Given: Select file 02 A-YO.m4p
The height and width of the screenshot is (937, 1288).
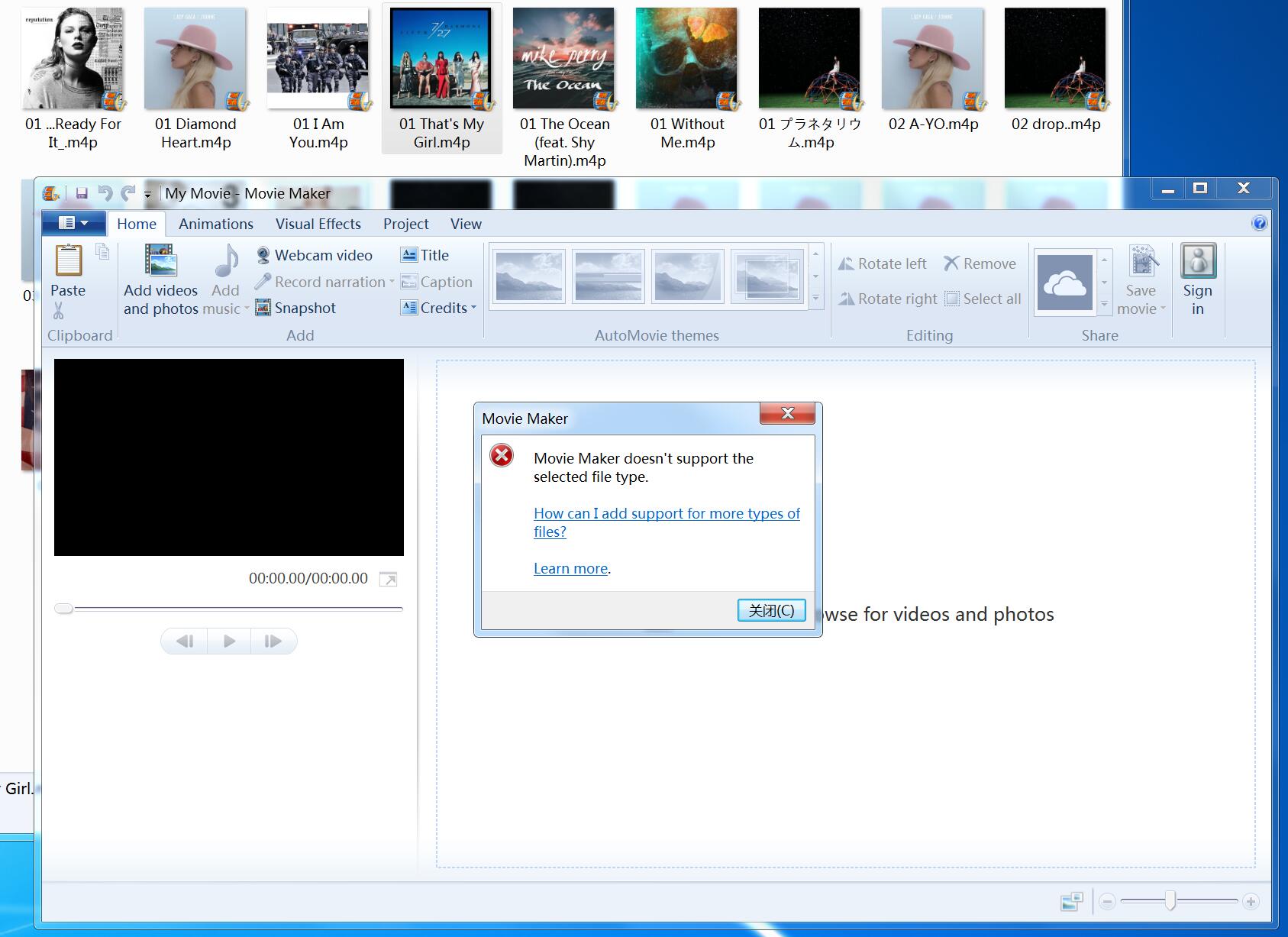Looking at the screenshot, I should click(933, 70).
